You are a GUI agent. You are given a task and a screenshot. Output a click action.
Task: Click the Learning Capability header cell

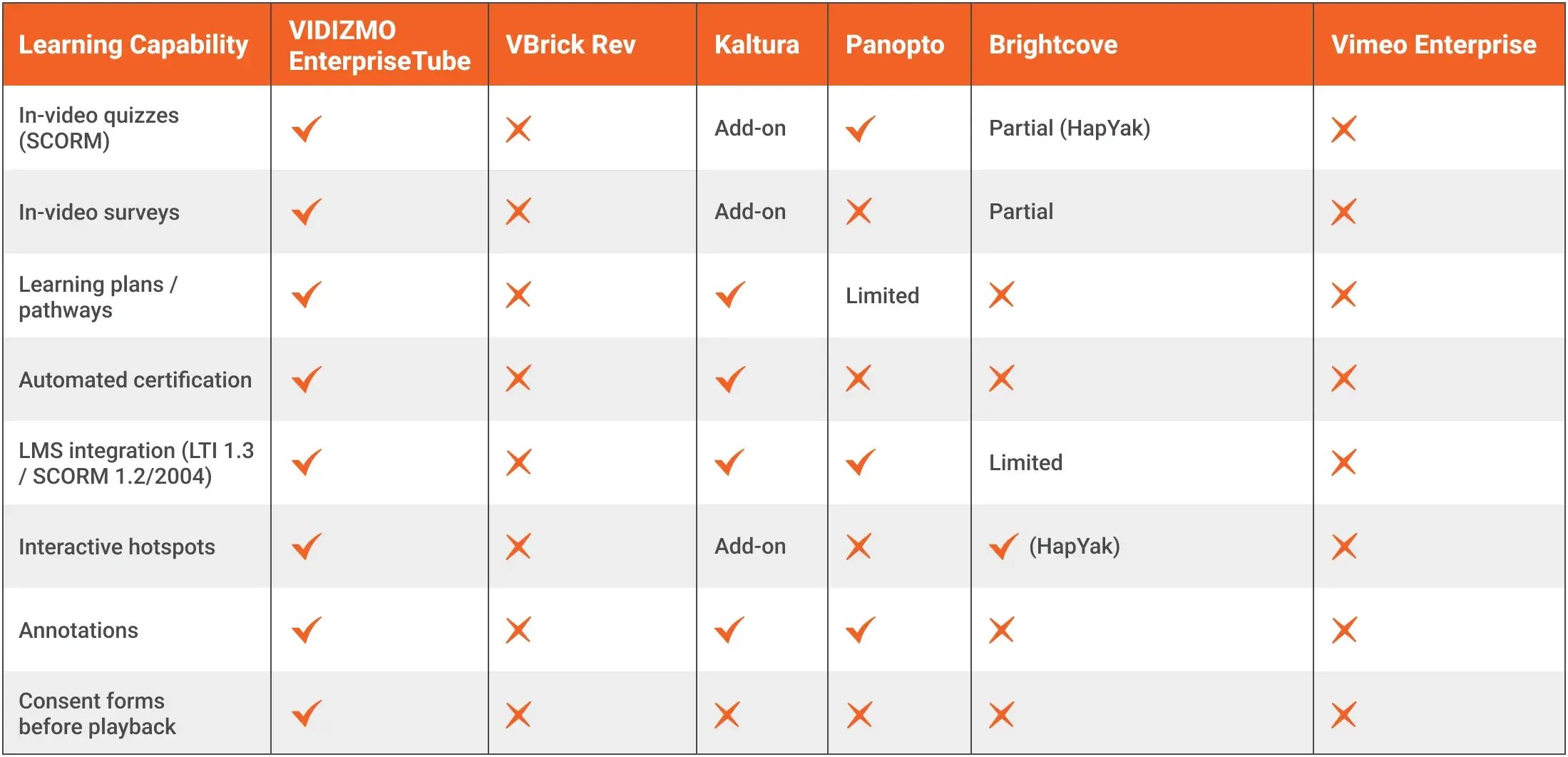[x=133, y=45]
